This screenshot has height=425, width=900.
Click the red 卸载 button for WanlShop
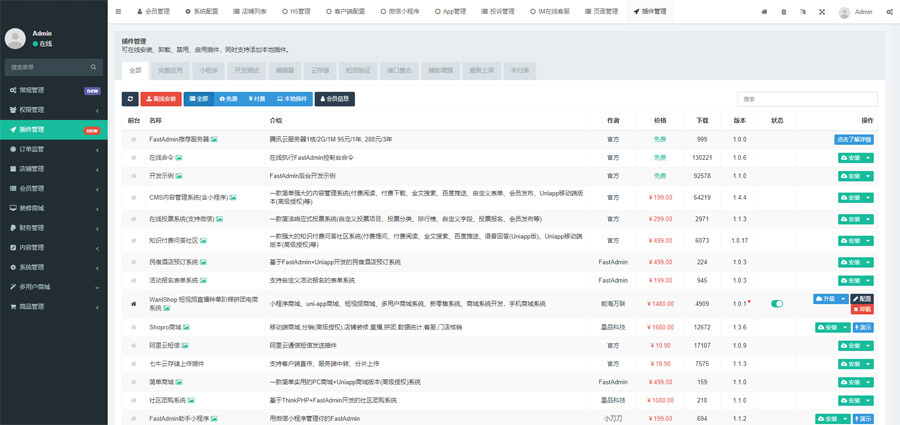863,309
